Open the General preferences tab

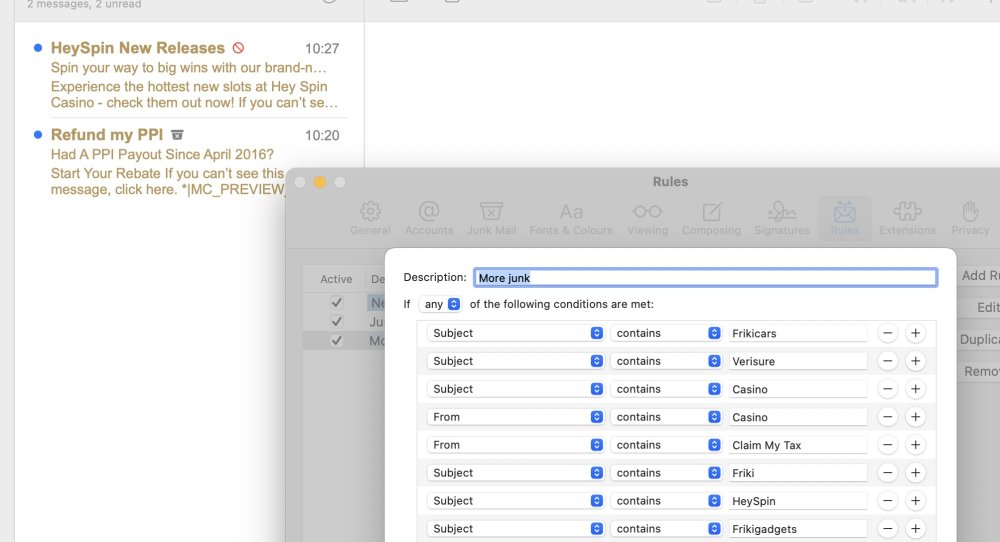pyautogui.click(x=370, y=218)
